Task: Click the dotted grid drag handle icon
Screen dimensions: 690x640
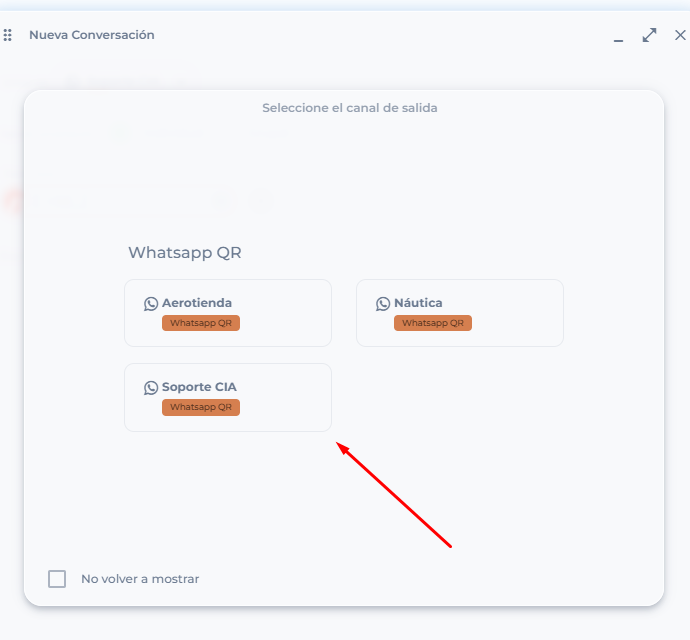Action: point(7,35)
